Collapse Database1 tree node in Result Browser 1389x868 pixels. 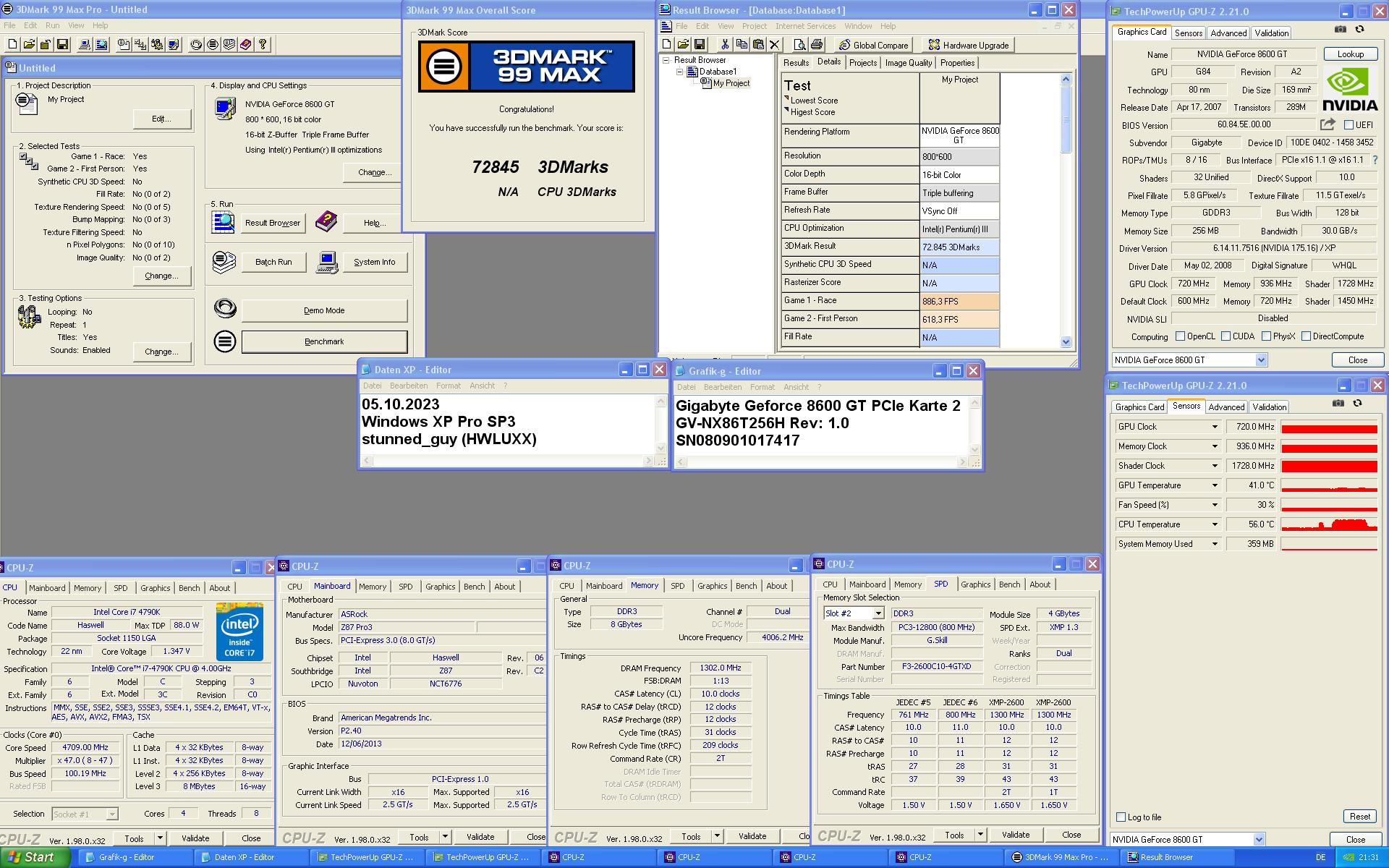(x=680, y=72)
